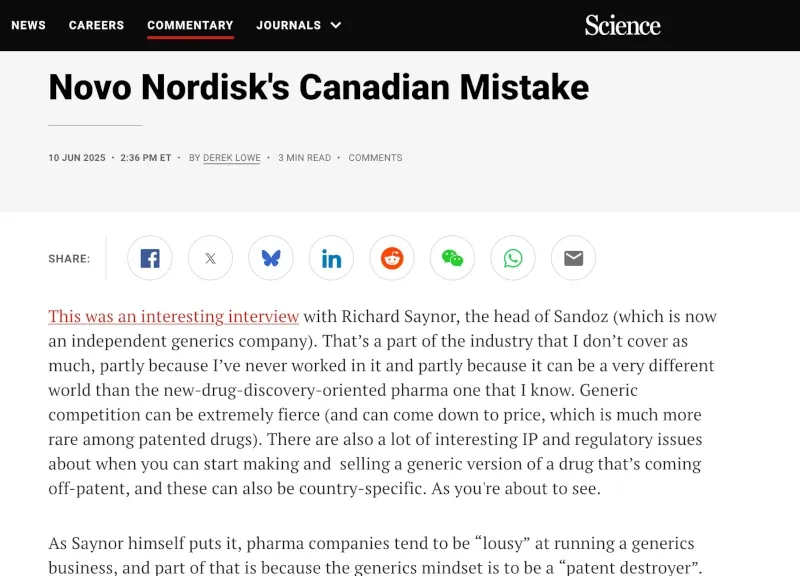Share article on X

point(210,258)
